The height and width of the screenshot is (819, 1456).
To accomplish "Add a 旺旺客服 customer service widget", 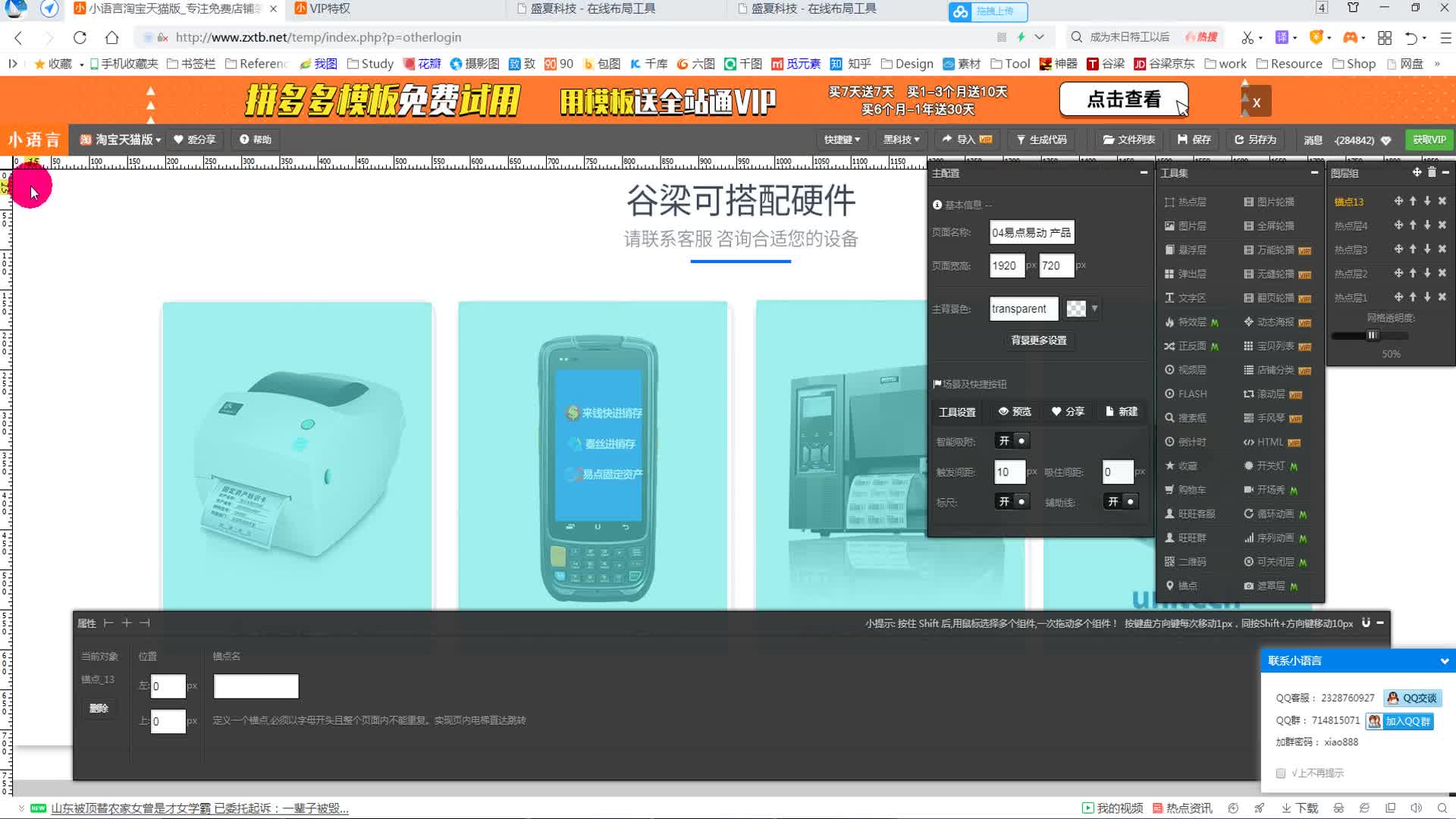I will [1190, 514].
